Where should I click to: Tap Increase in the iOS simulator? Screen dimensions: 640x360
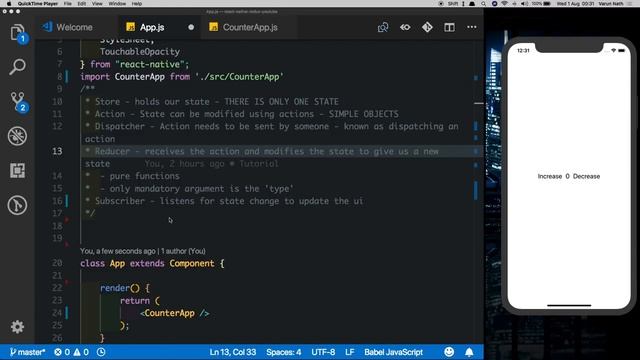[x=550, y=176]
